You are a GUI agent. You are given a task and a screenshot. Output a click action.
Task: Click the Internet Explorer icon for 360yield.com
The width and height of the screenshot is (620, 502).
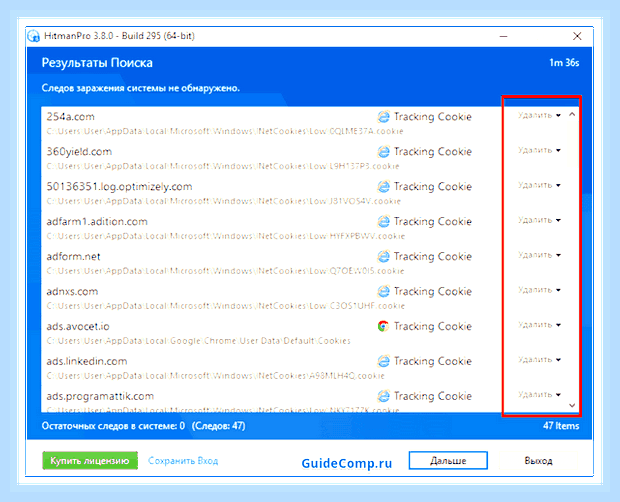383,151
